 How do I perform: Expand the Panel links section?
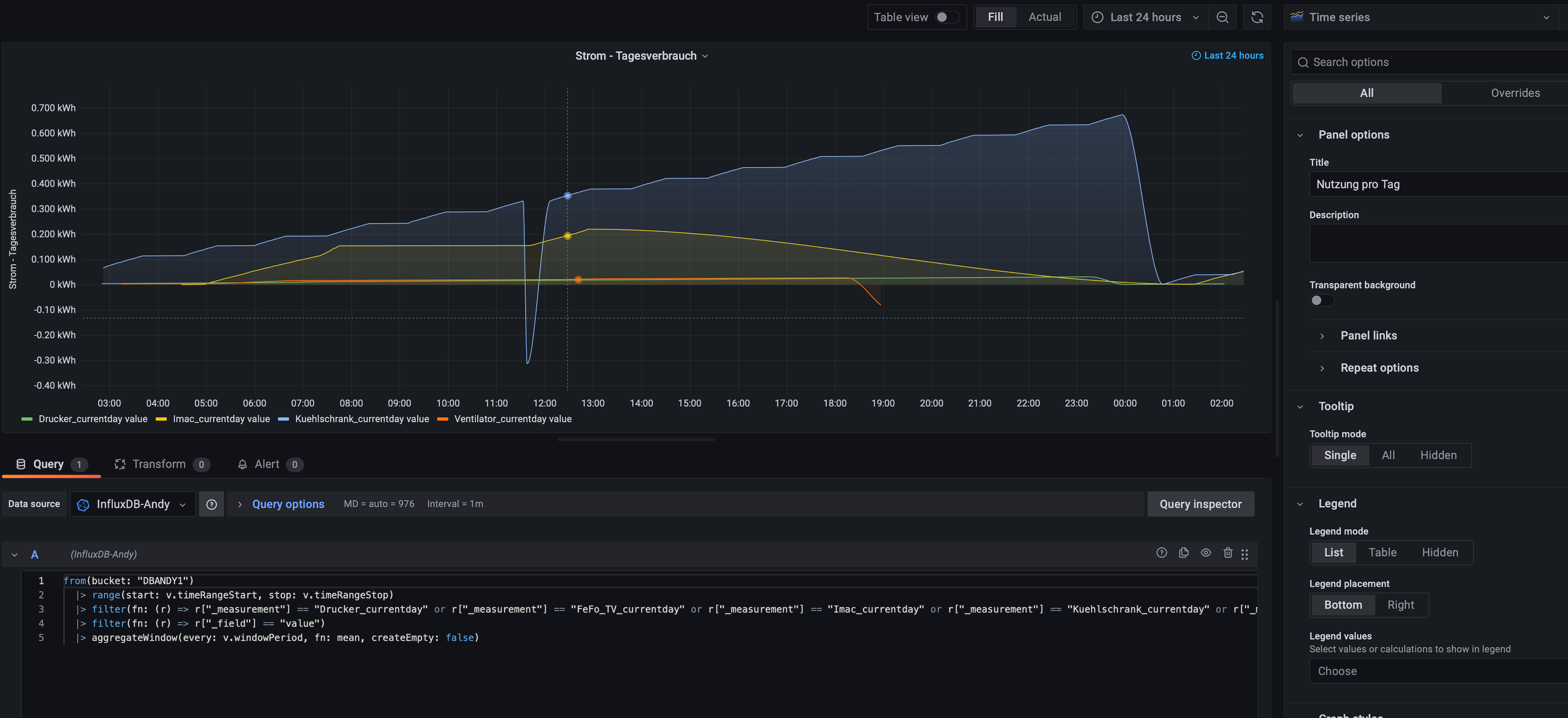[1368, 335]
